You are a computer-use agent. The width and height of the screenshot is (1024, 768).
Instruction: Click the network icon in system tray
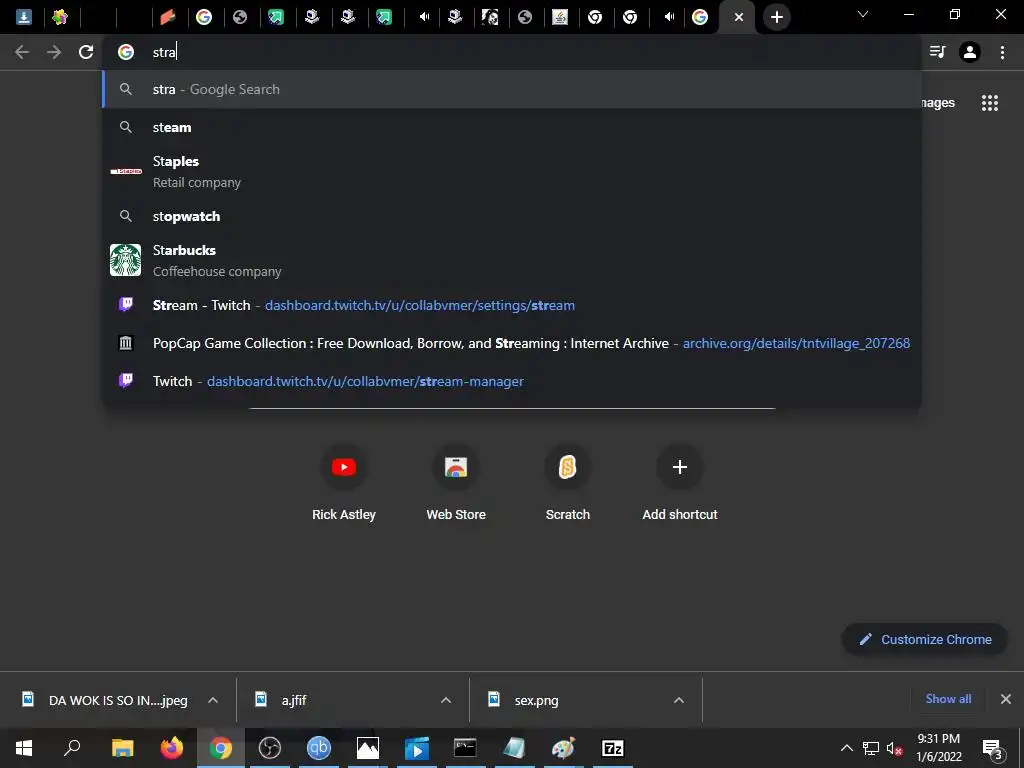click(871, 748)
